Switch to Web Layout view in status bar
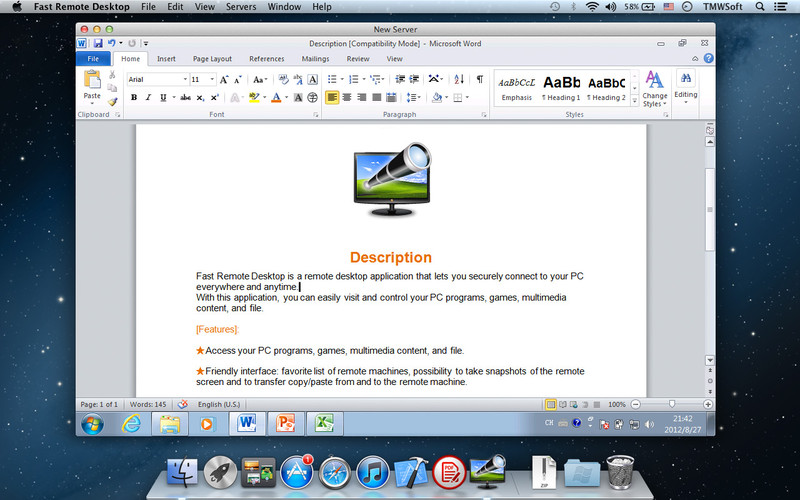Viewport: 800px width, 500px height. [x=573, y=405]
